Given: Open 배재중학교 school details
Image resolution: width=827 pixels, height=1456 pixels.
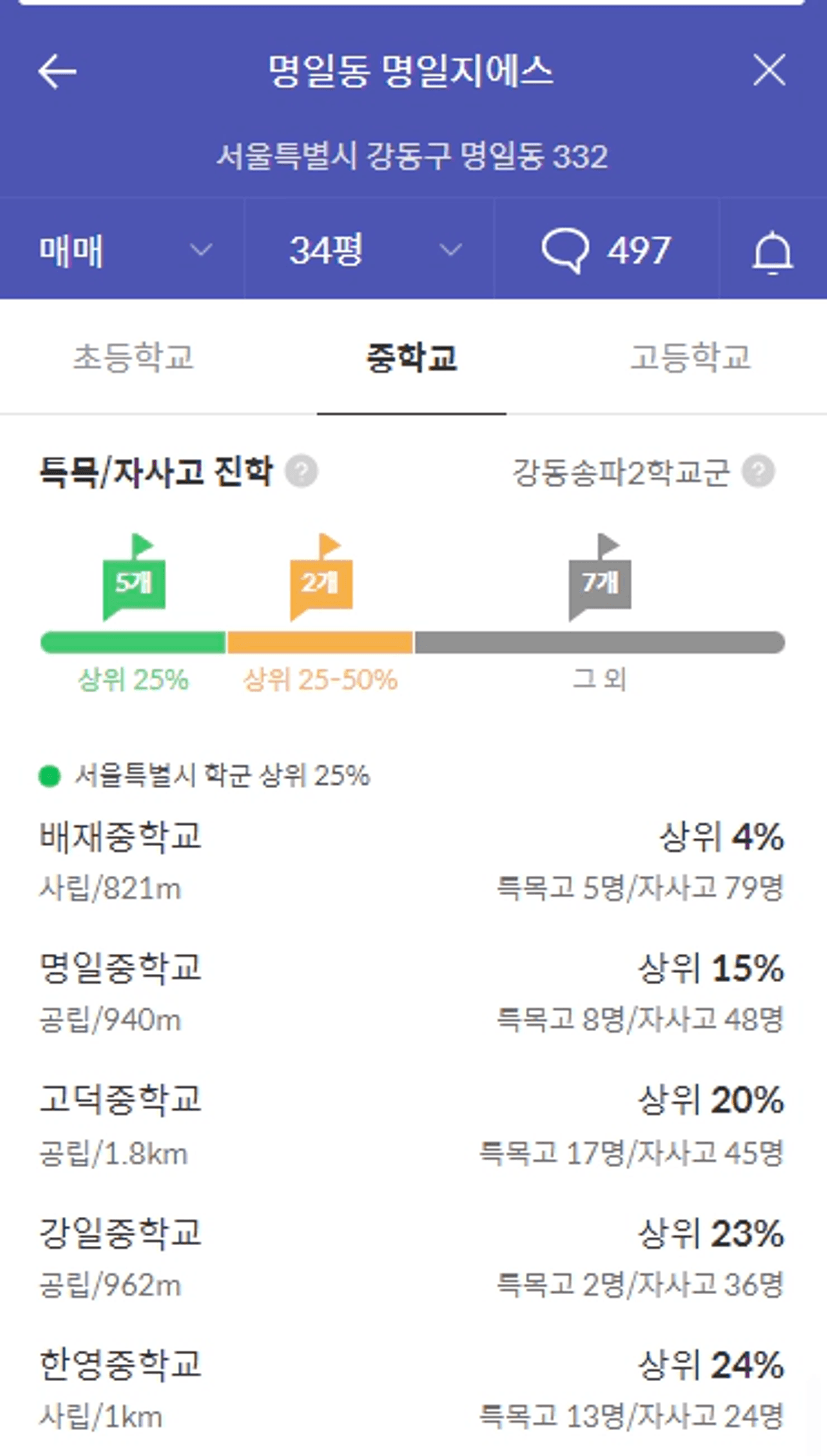Looking at the screenshot, I should [x=412, y=860].
